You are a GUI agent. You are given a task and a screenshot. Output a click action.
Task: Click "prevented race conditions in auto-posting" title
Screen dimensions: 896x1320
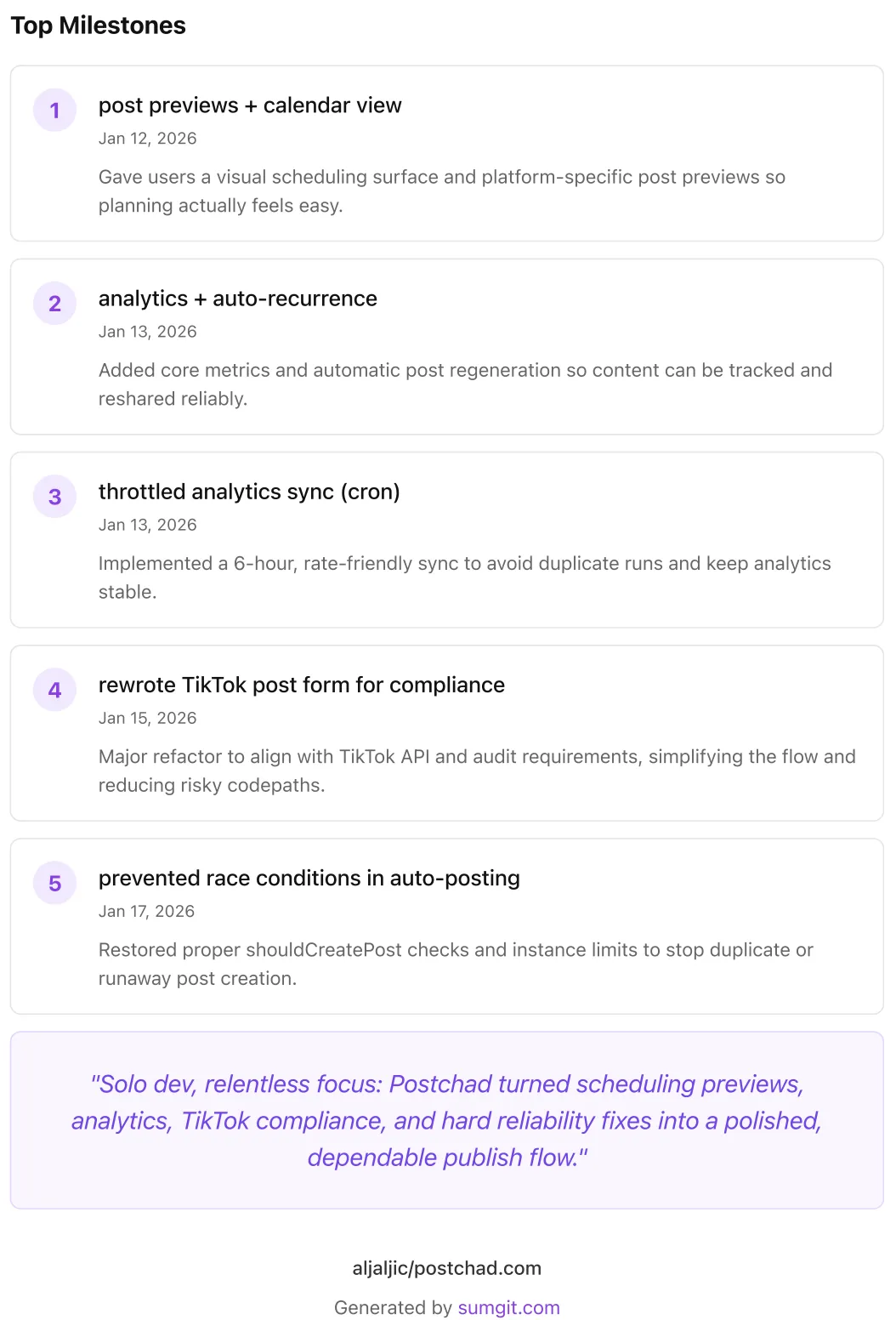pyautogui.click(x=309, y=878)
